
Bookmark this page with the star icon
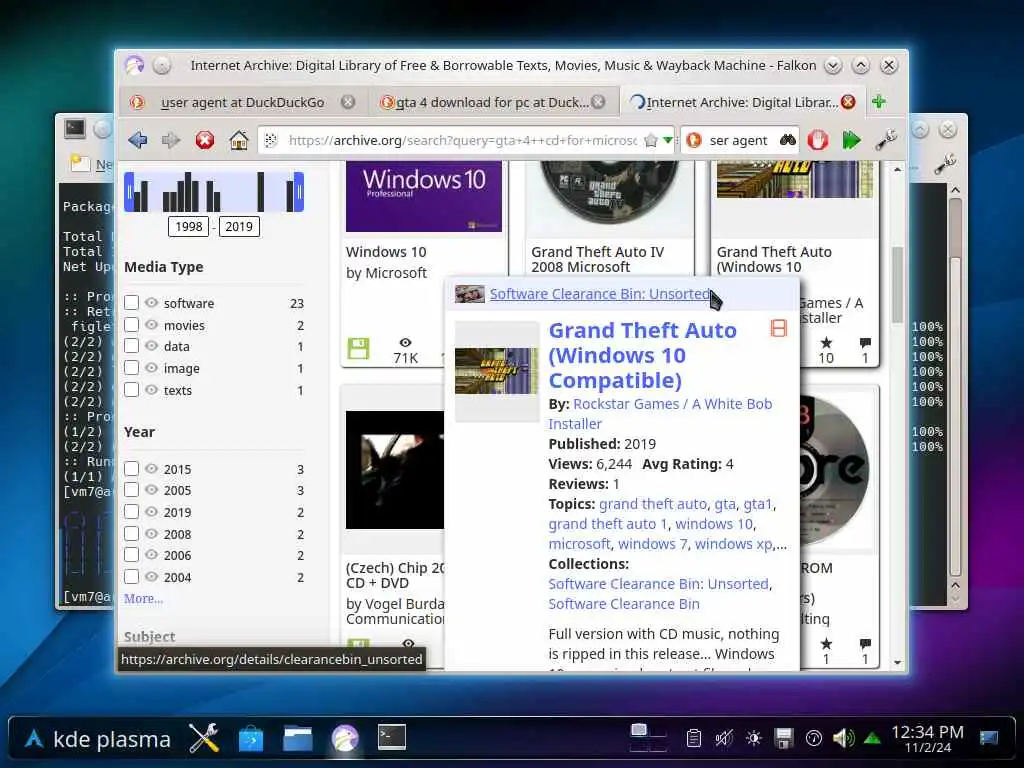click(650, 140)
